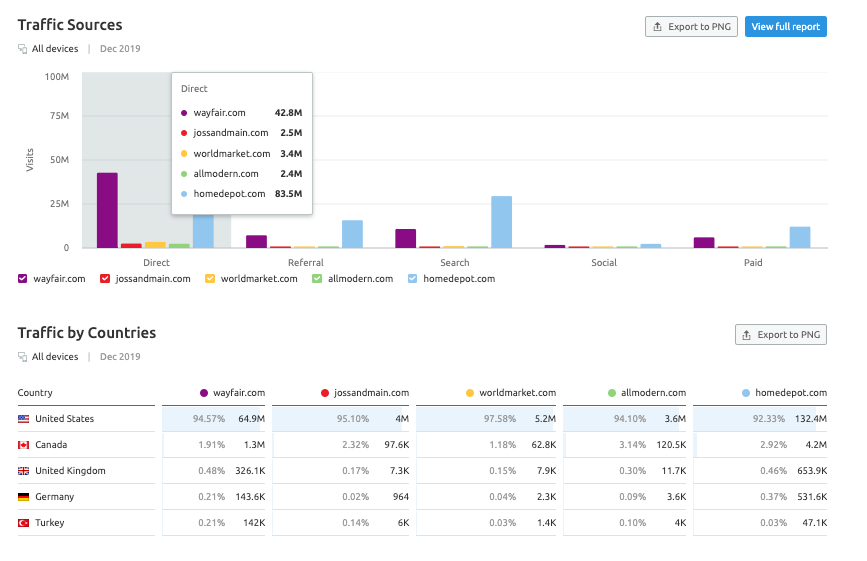Hide allmodern.com series via legend checkbox
The width and height of the screenshot is (867, 561).
pyautogui.click(x=317, y=279)
